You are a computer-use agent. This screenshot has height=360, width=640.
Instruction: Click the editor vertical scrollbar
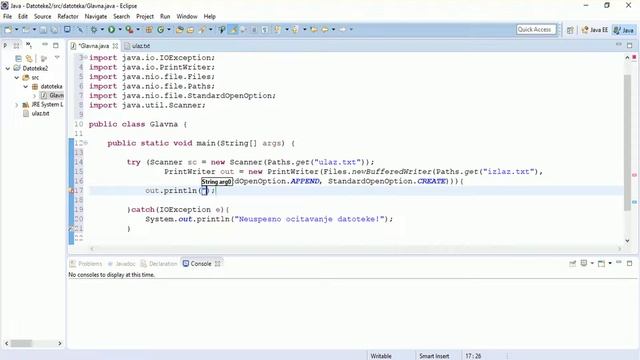coord(627,143)
